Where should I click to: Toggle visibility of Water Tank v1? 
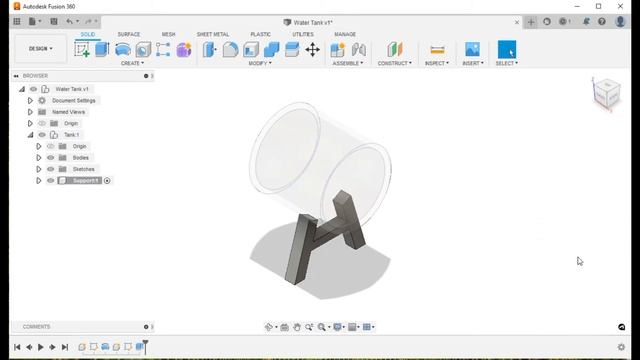pos(33,89)
